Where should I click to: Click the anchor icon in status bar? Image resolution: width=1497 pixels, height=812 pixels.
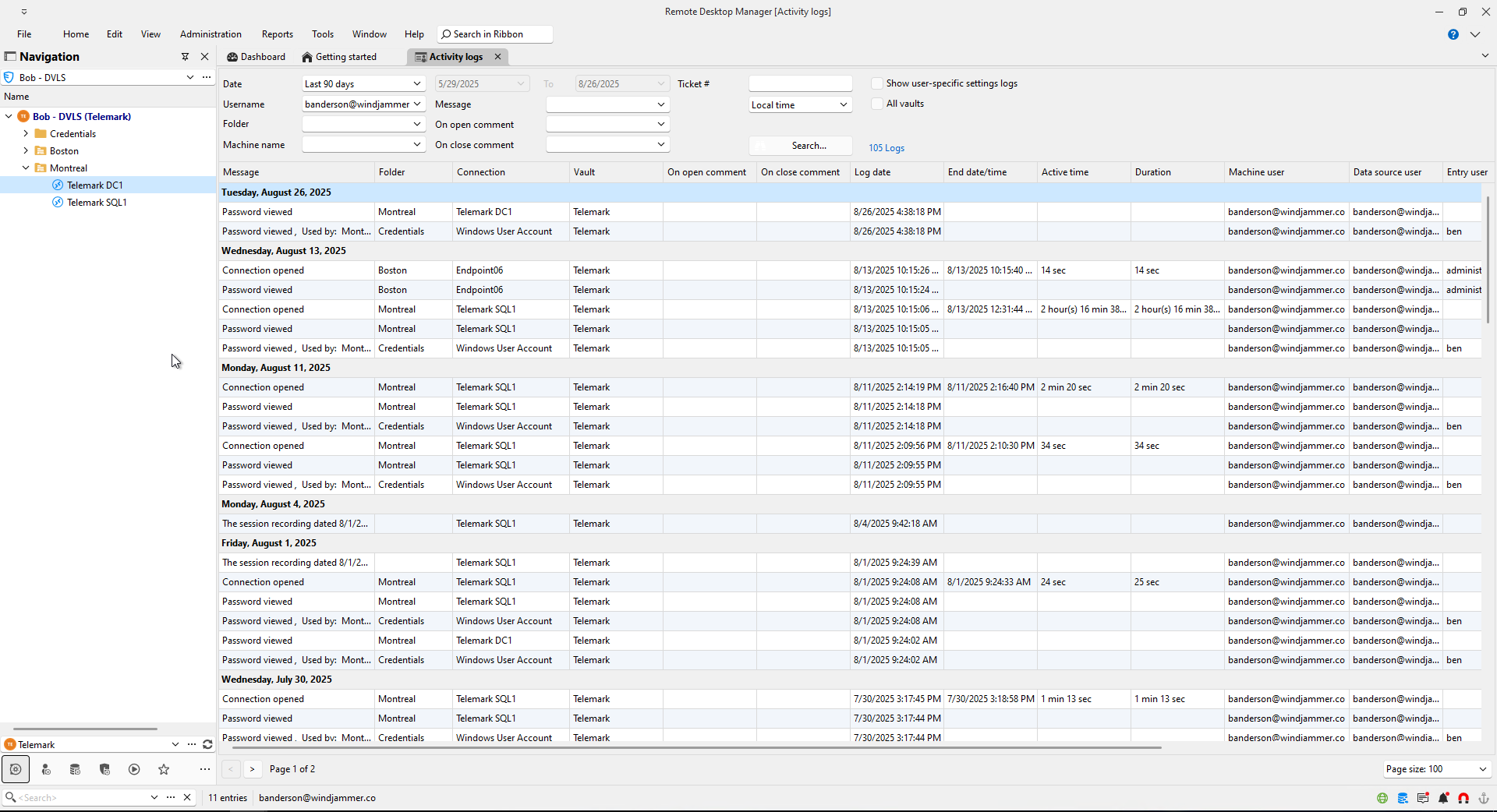click(1484, 798)
